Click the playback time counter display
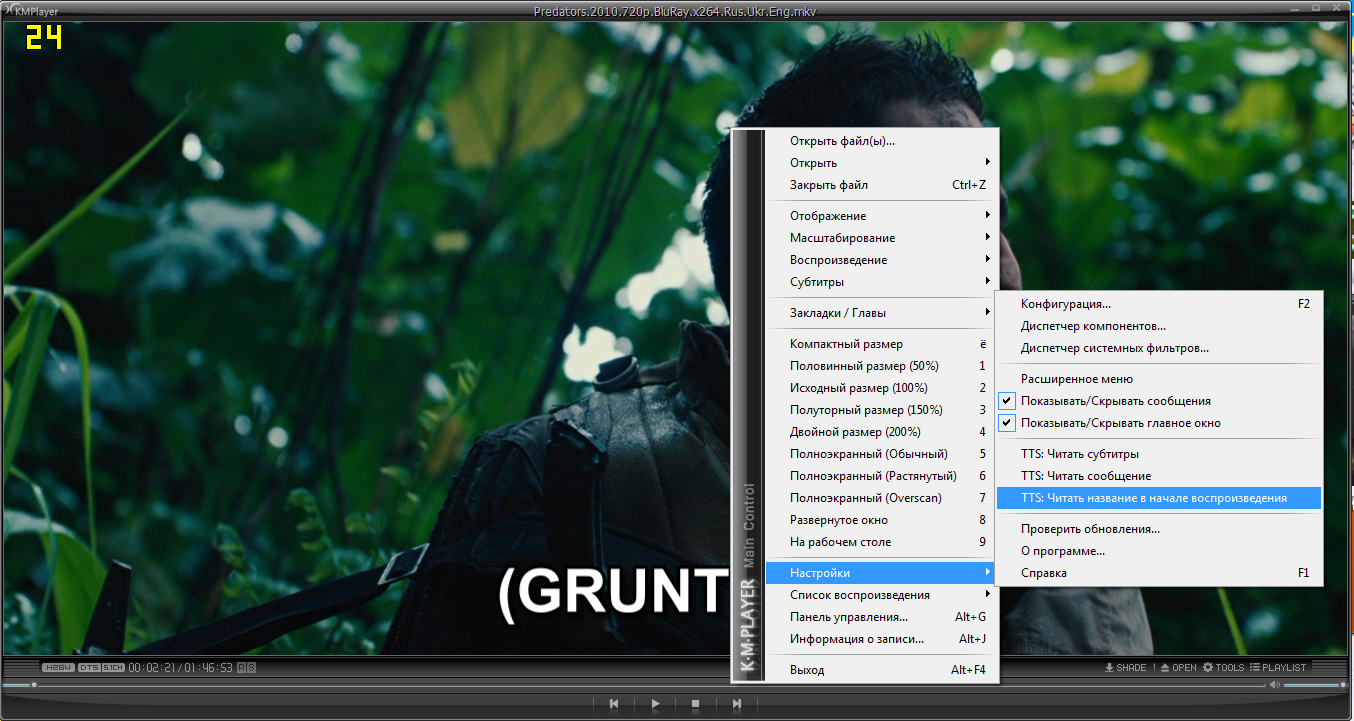The image size is (1354, 721). point(181,667)
